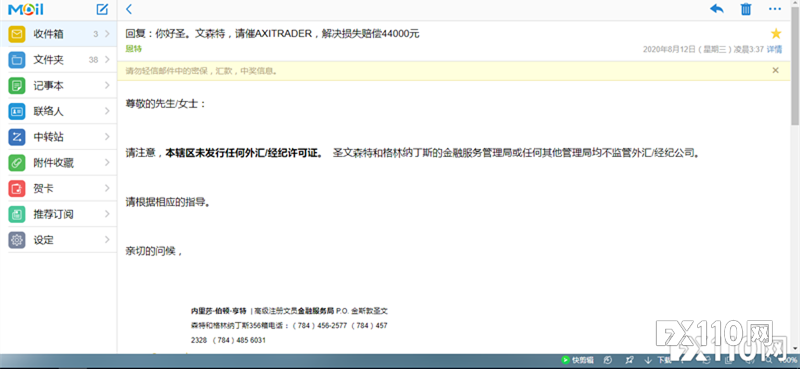Open 附件收藏 attachment favorites
The image size is (800, 369).
pos(59,163)
